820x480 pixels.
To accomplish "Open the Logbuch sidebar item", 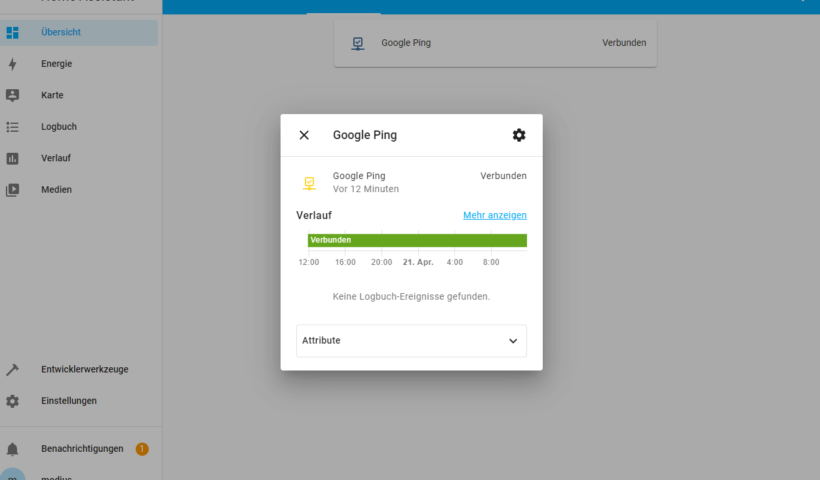I will click(x=79, y=127).
